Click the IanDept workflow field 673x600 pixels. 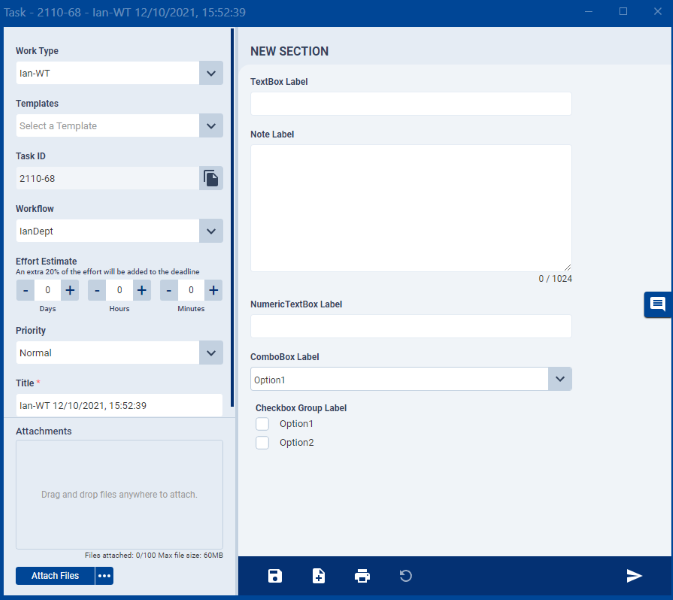pos(107,231)
